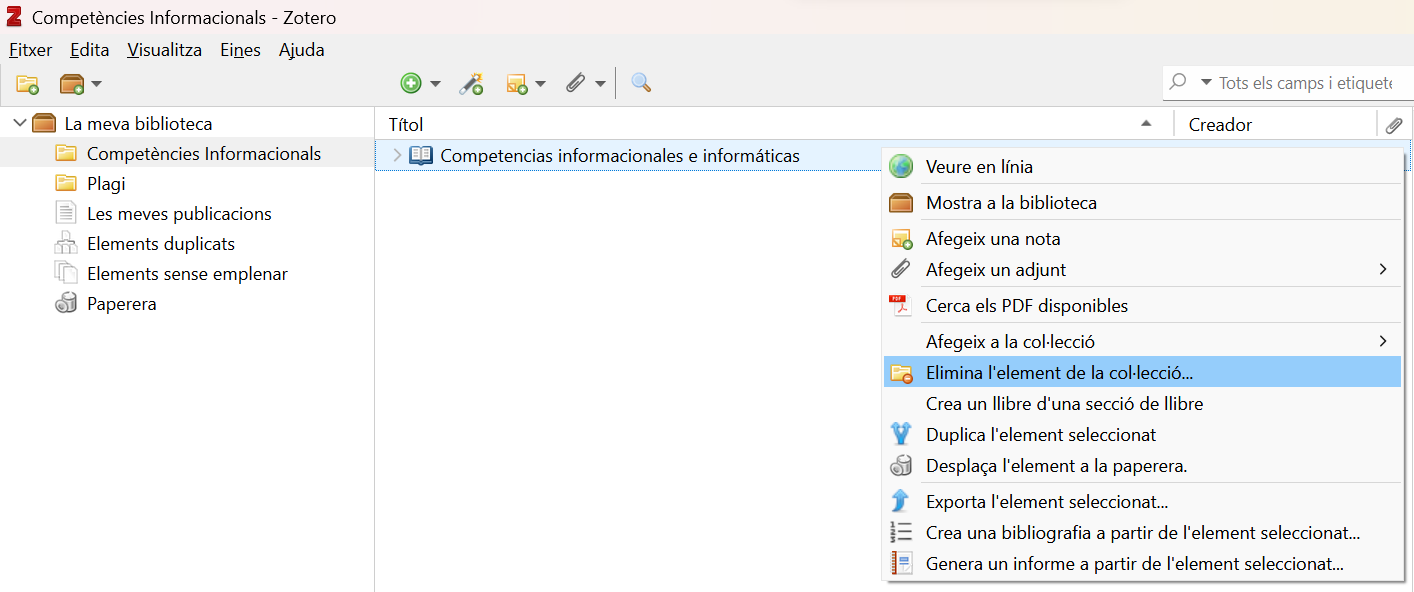Expand the 'Competencias informacionales e informáticas' item

(x=396, y=155)
